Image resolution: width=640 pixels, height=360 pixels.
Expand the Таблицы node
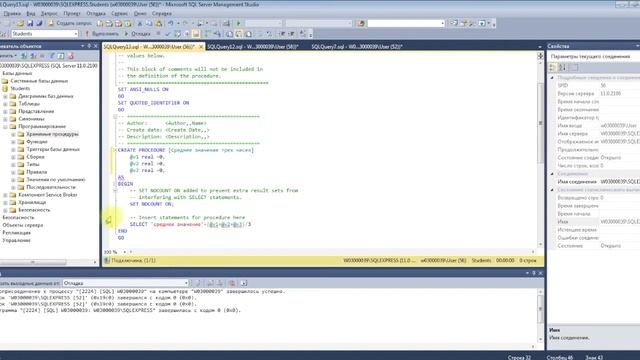[x=5, y=104]
